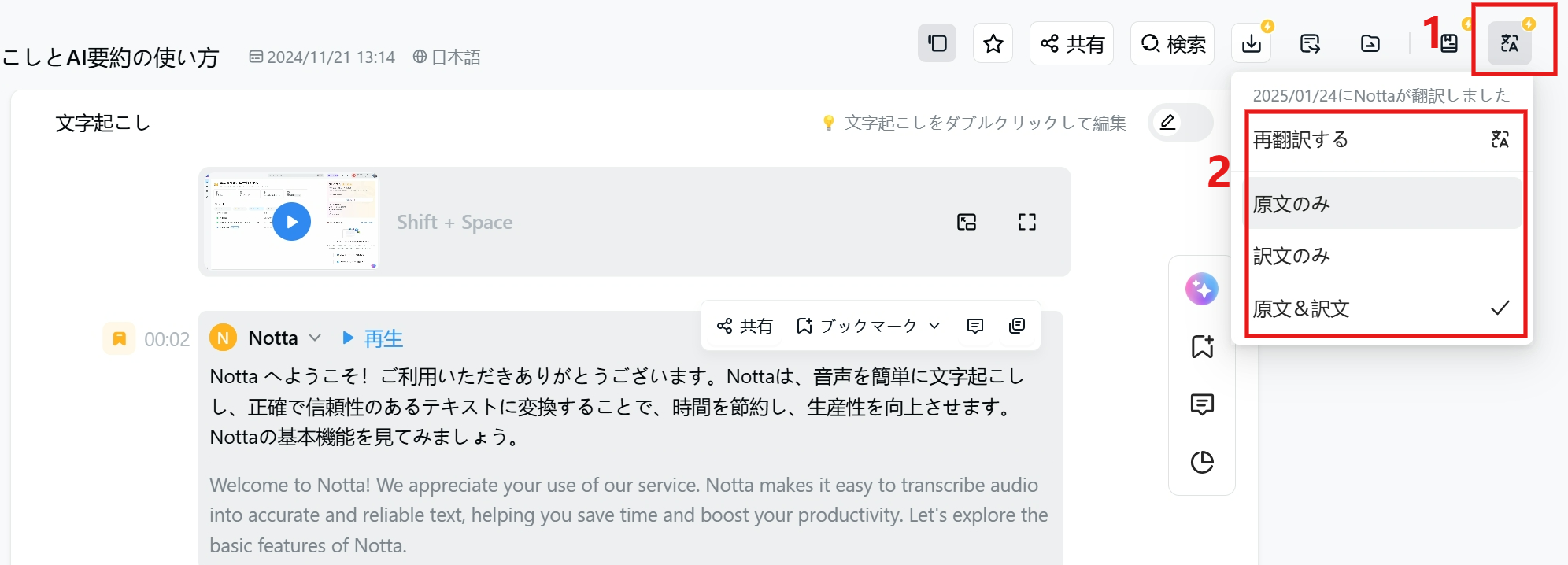
Task: Toggle the transcript edit mode switch
Action: 1180,122
